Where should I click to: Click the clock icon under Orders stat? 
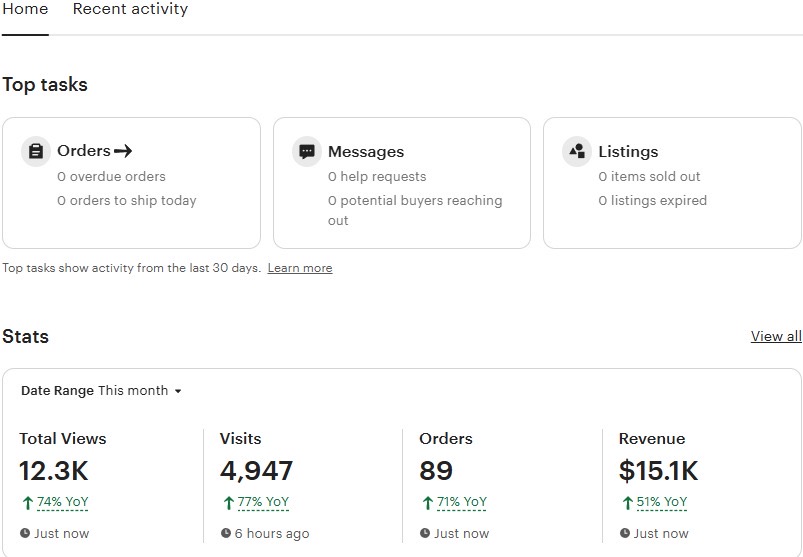(425, 533)
